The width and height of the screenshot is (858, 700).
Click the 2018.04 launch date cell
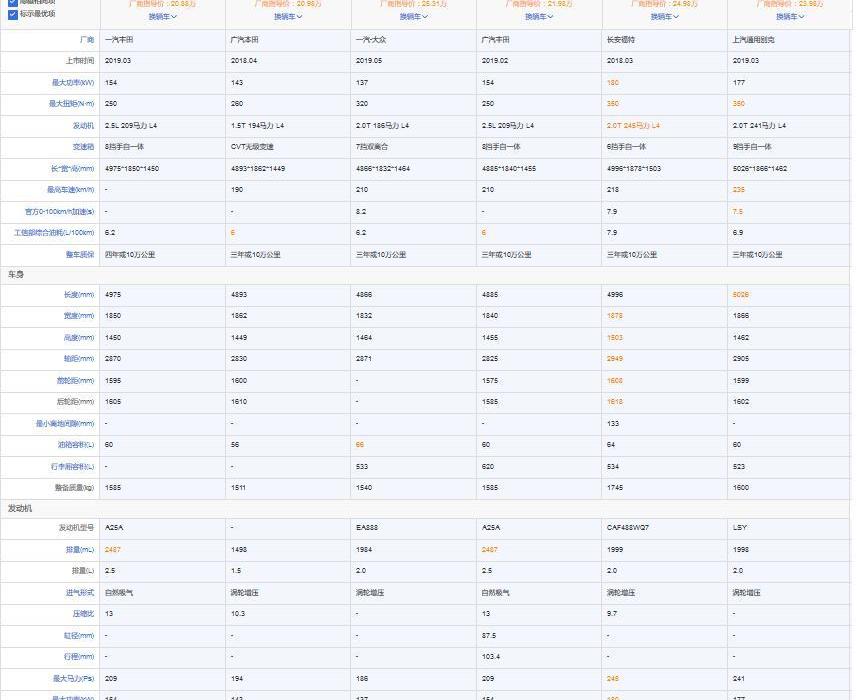point(244,61)
